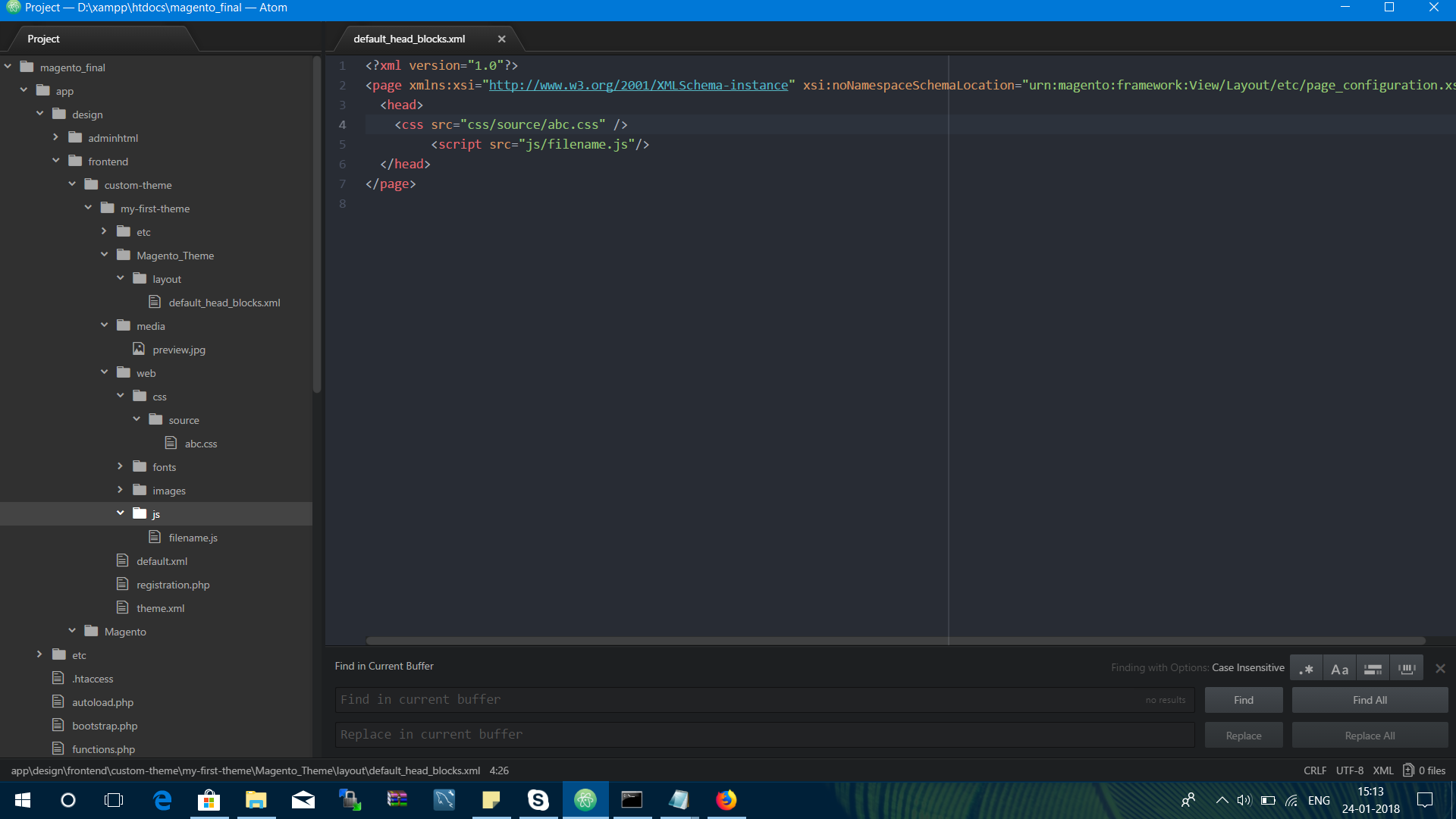
Task: Select the source folder in tree
Action: 184,420
